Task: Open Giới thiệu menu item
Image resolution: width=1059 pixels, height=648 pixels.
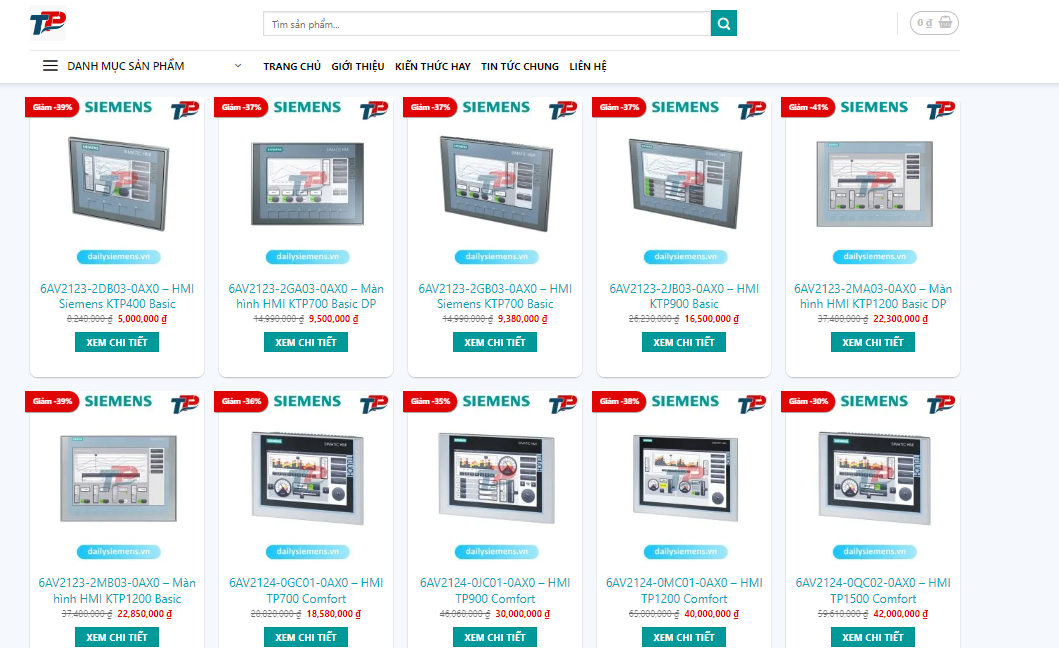Action: point(357,66)
